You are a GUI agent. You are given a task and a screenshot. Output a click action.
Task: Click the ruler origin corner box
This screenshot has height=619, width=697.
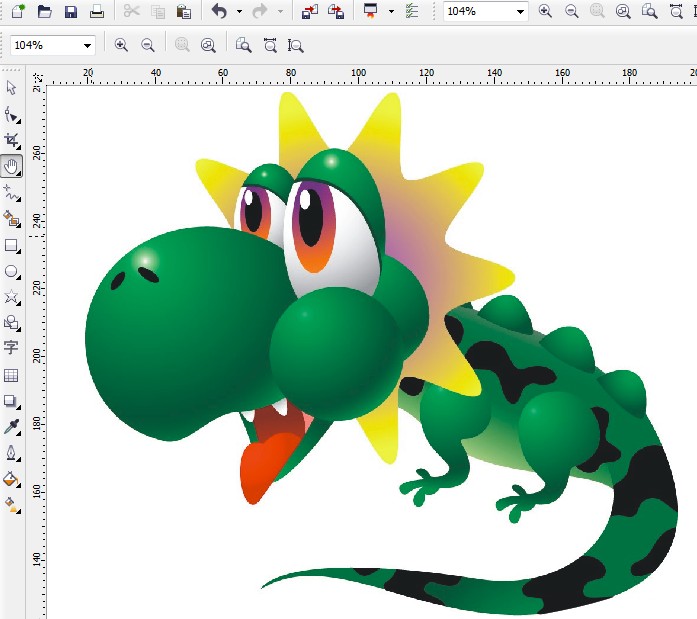tap(37, 78)
